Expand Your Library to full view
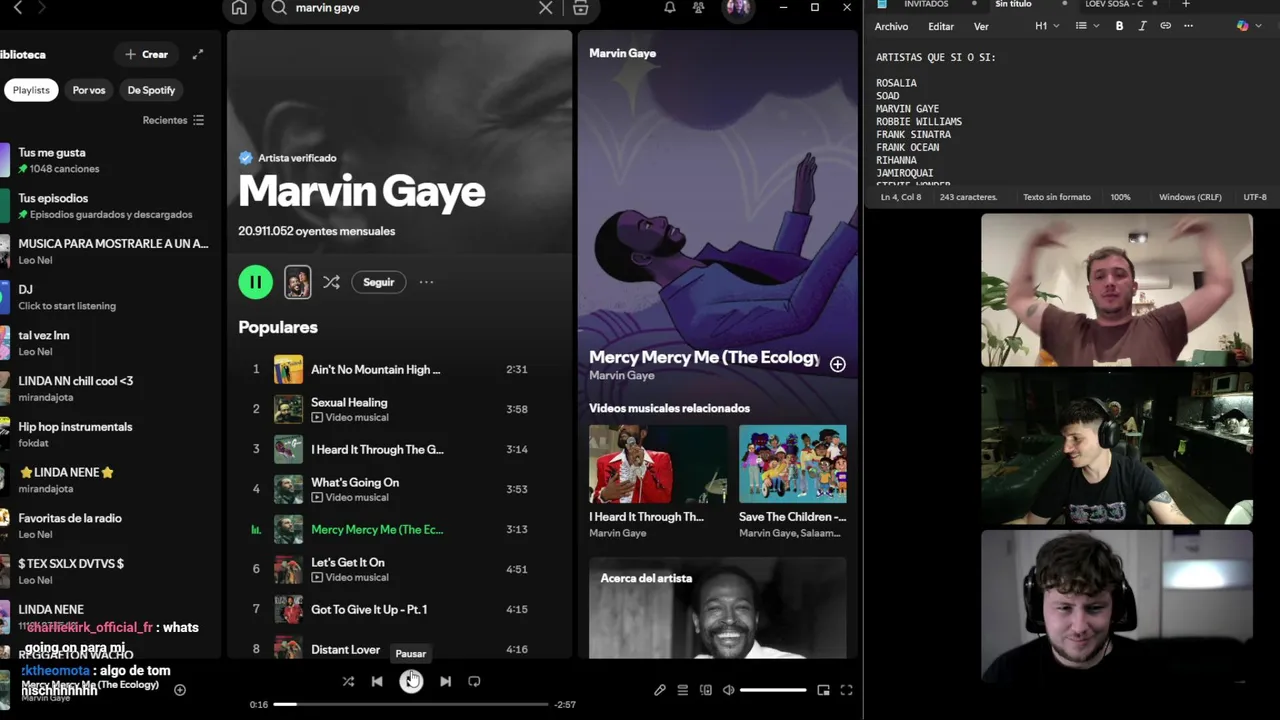Viewport: 1280px width, 720px height. pyautogui.click(x=198, y=54)
